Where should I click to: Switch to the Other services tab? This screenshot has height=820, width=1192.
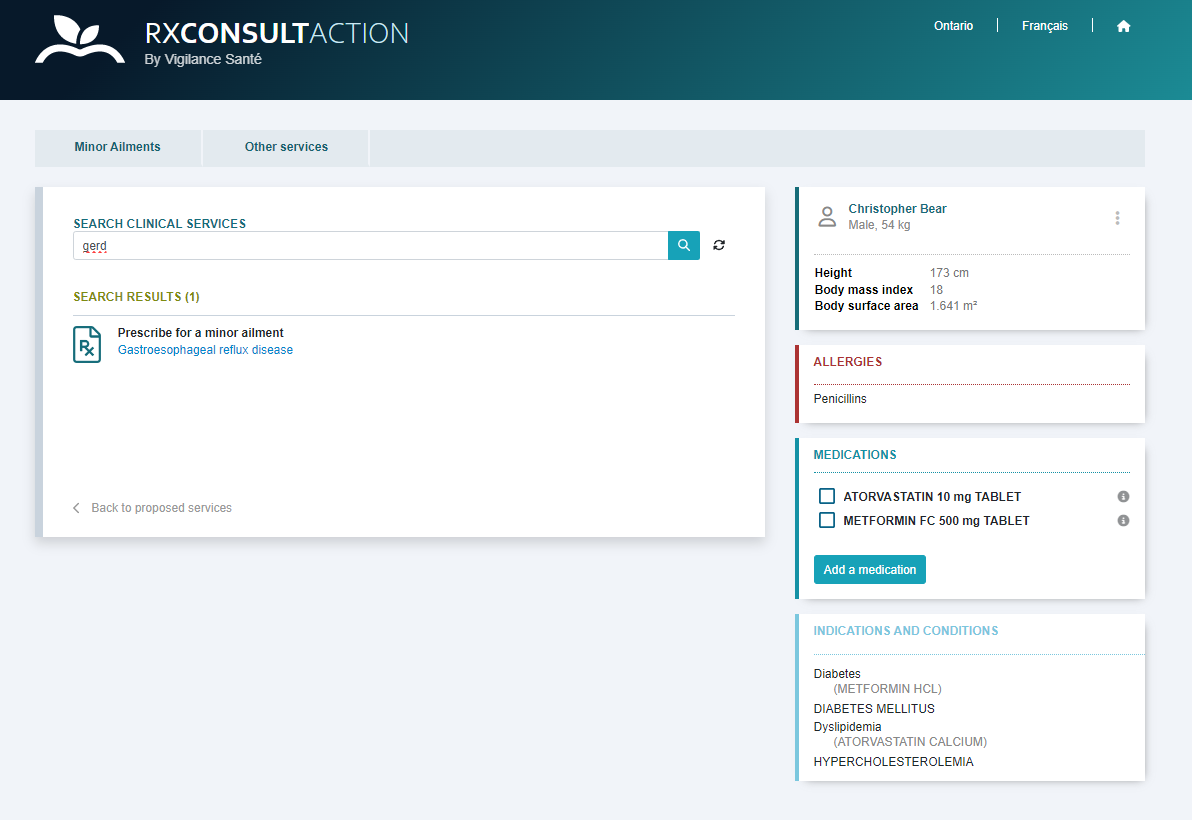point(286,147)
